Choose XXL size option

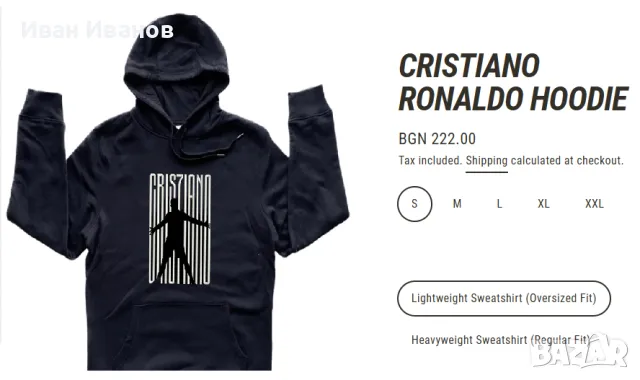(x=594, y=203)
